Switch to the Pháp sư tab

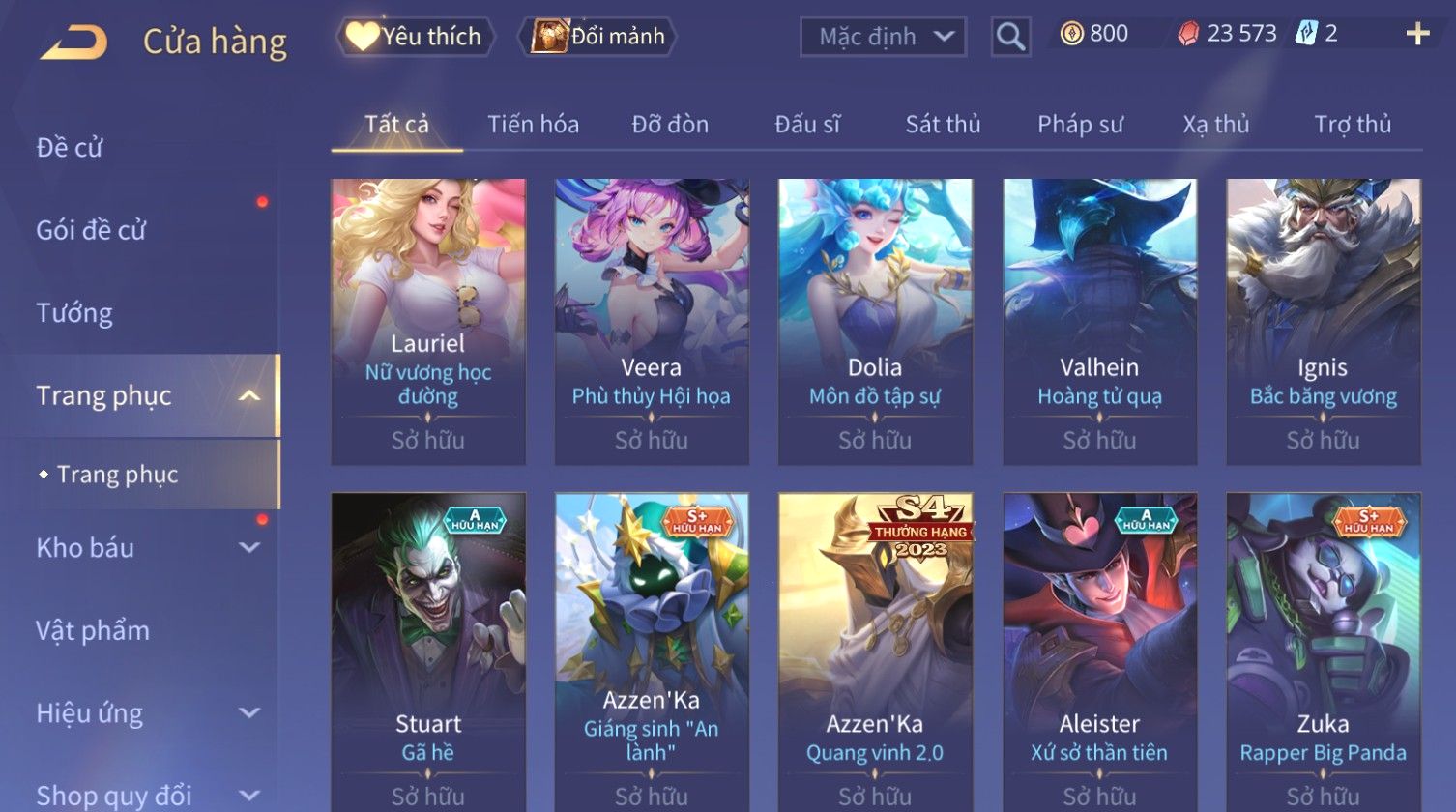[1080, 124]
